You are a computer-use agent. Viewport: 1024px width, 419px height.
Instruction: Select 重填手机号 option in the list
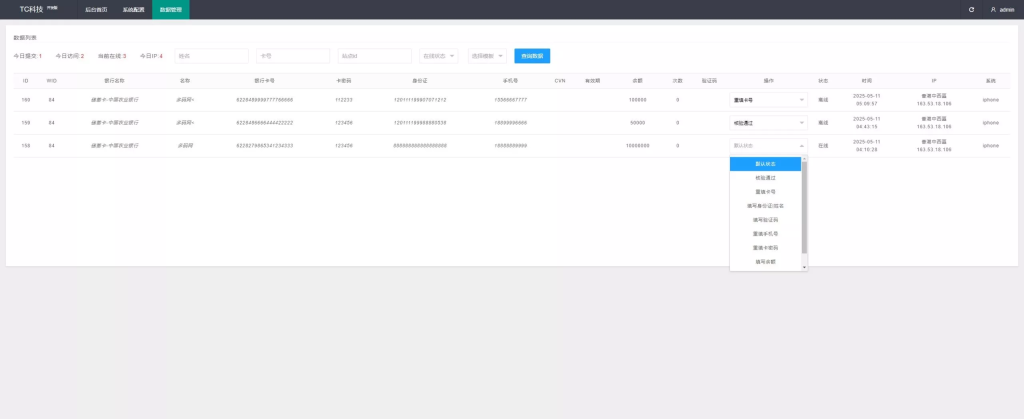pyautogui.click(x=765, y=234)
